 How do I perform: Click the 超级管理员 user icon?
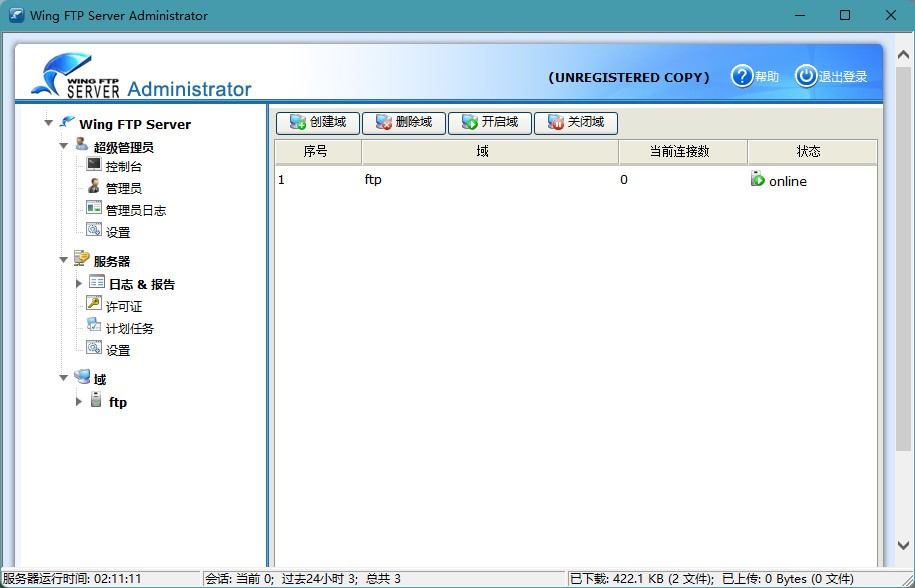[x=82, y=144]
